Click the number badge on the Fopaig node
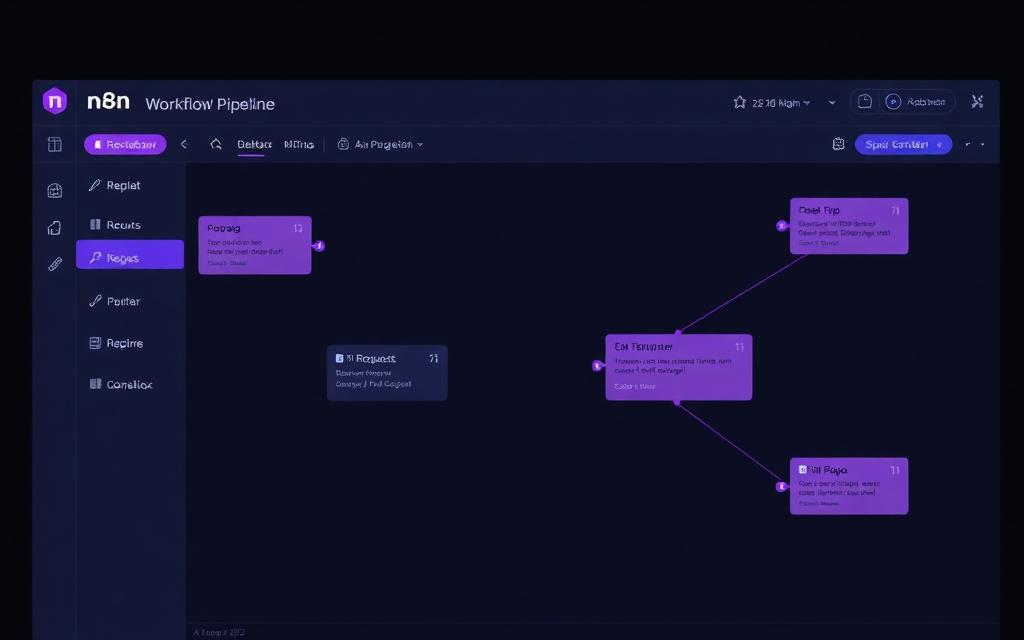Image resolution: width=1024 pixels, height=640 pixels. [x=298, y=229]
